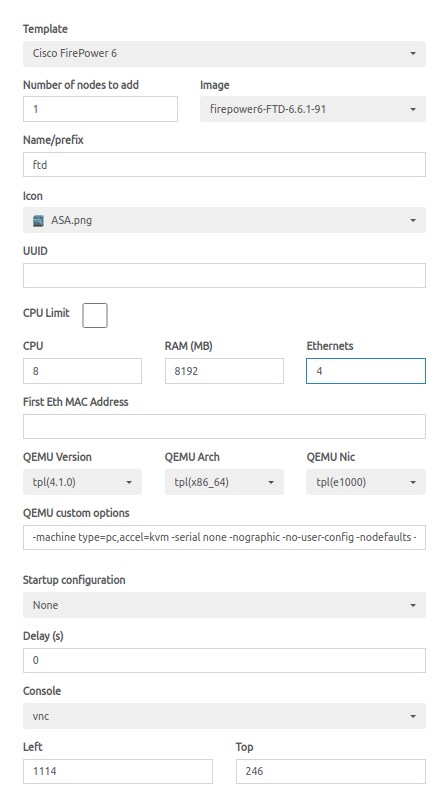Open the Template dropdown

pos(224,54)
